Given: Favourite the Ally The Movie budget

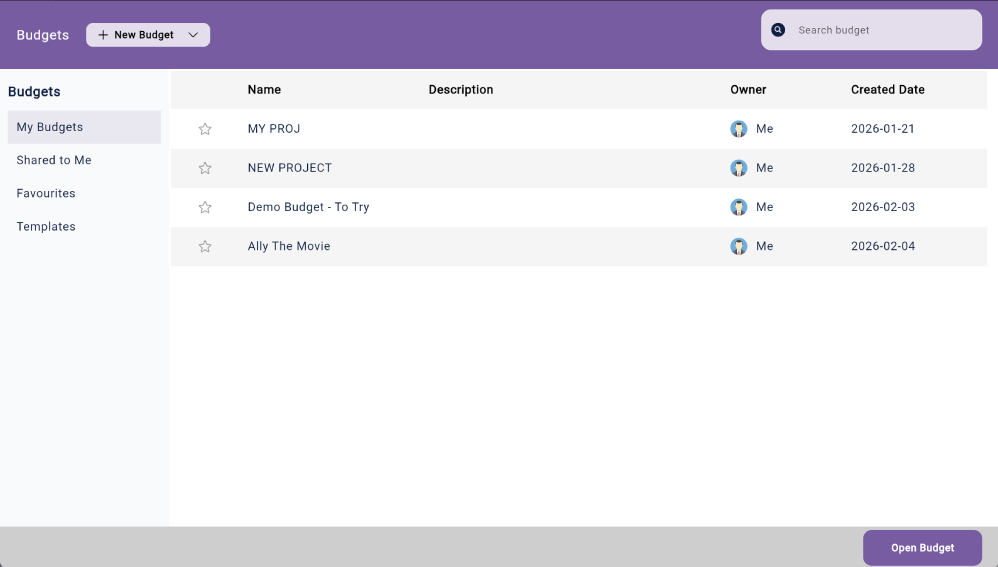Looking at the screenshot, I should point(205,246).
